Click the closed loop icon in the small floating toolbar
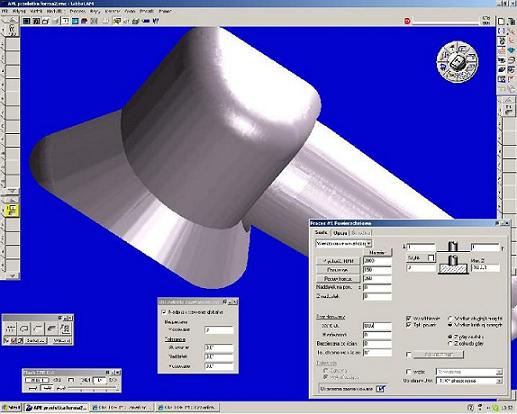Screen dimensions: 517x414 point(24,329)
